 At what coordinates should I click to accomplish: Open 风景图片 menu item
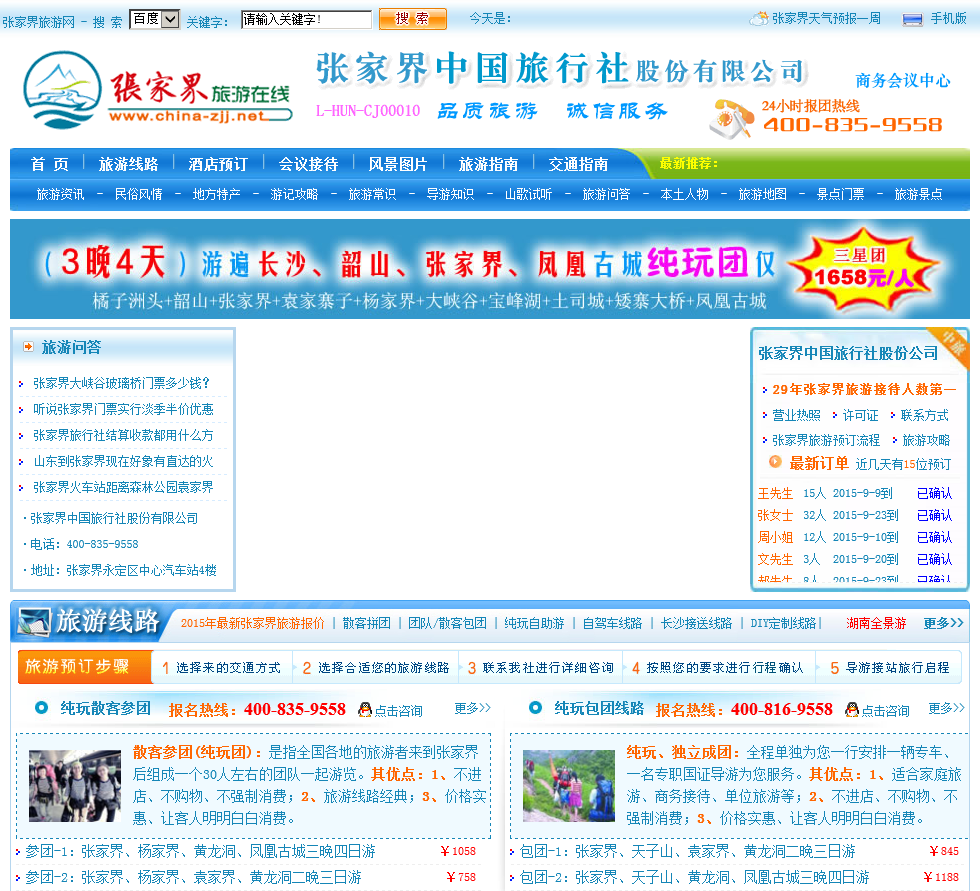tap(398, 164)
